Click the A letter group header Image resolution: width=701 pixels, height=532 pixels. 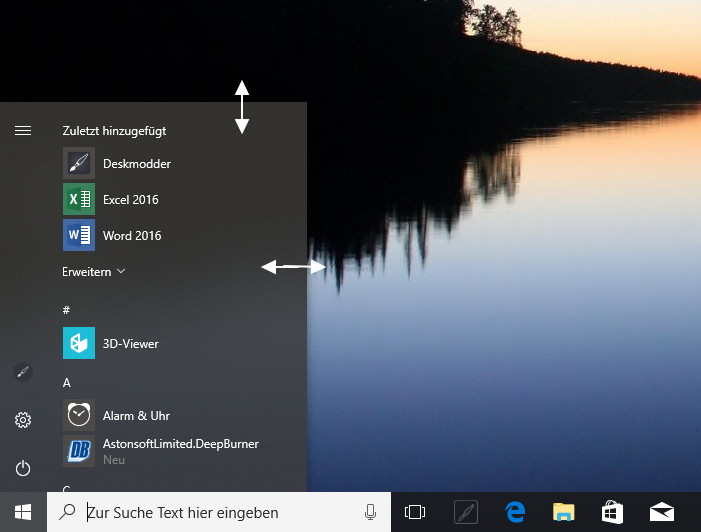point(67,382)
